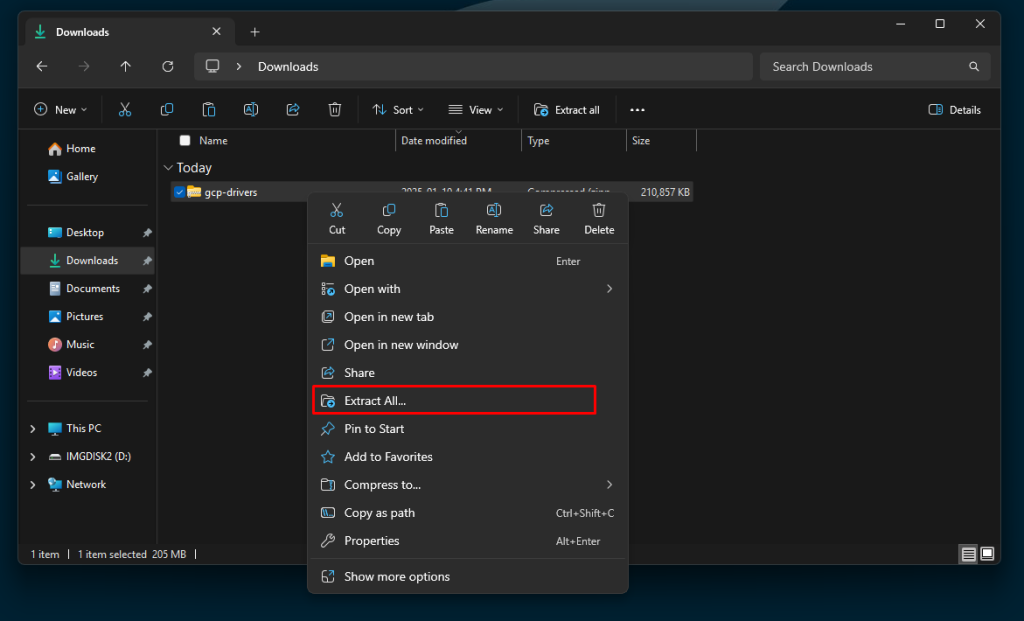The width and height of the screenshot is (1024, 621).
Task: Open the View dropdown
Action: pyautogui.click(x=475, y=109)
